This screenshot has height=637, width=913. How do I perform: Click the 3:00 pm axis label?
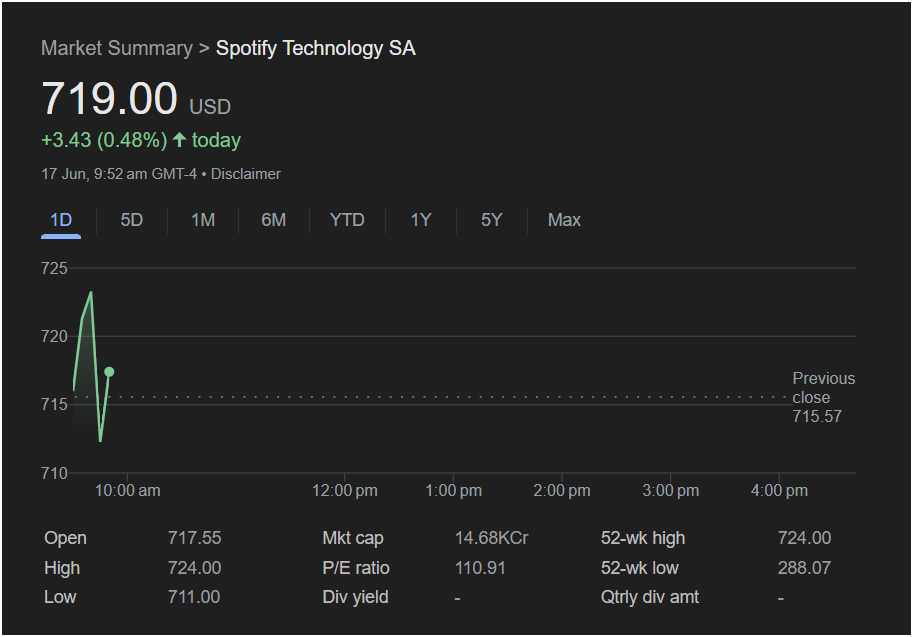point(671,491)
